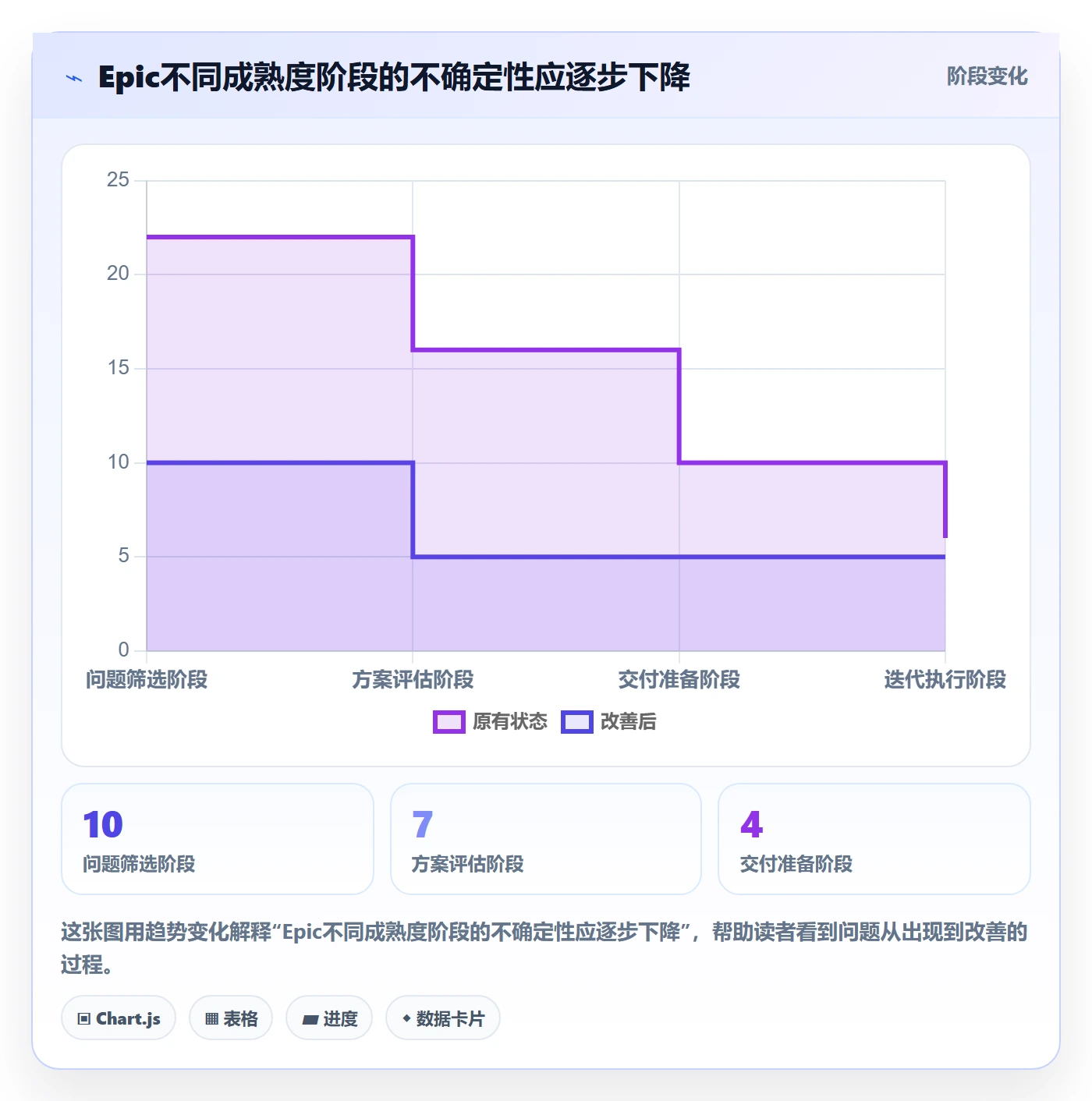Viewport: 1092px width, 1101px height.
Task: Click the 问题筛选阶段 x-axis label
Action: coord(147,680)
